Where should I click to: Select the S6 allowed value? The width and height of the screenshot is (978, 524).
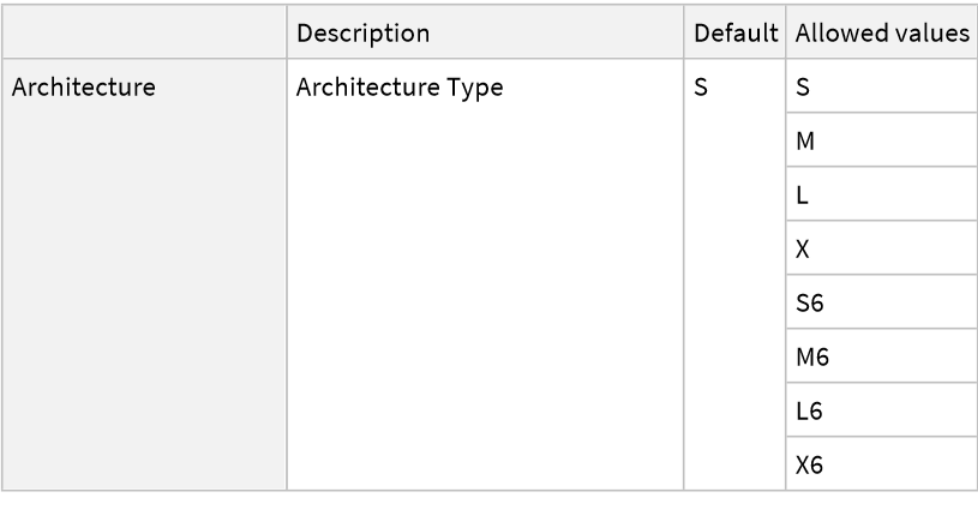(x=808, y=303)
